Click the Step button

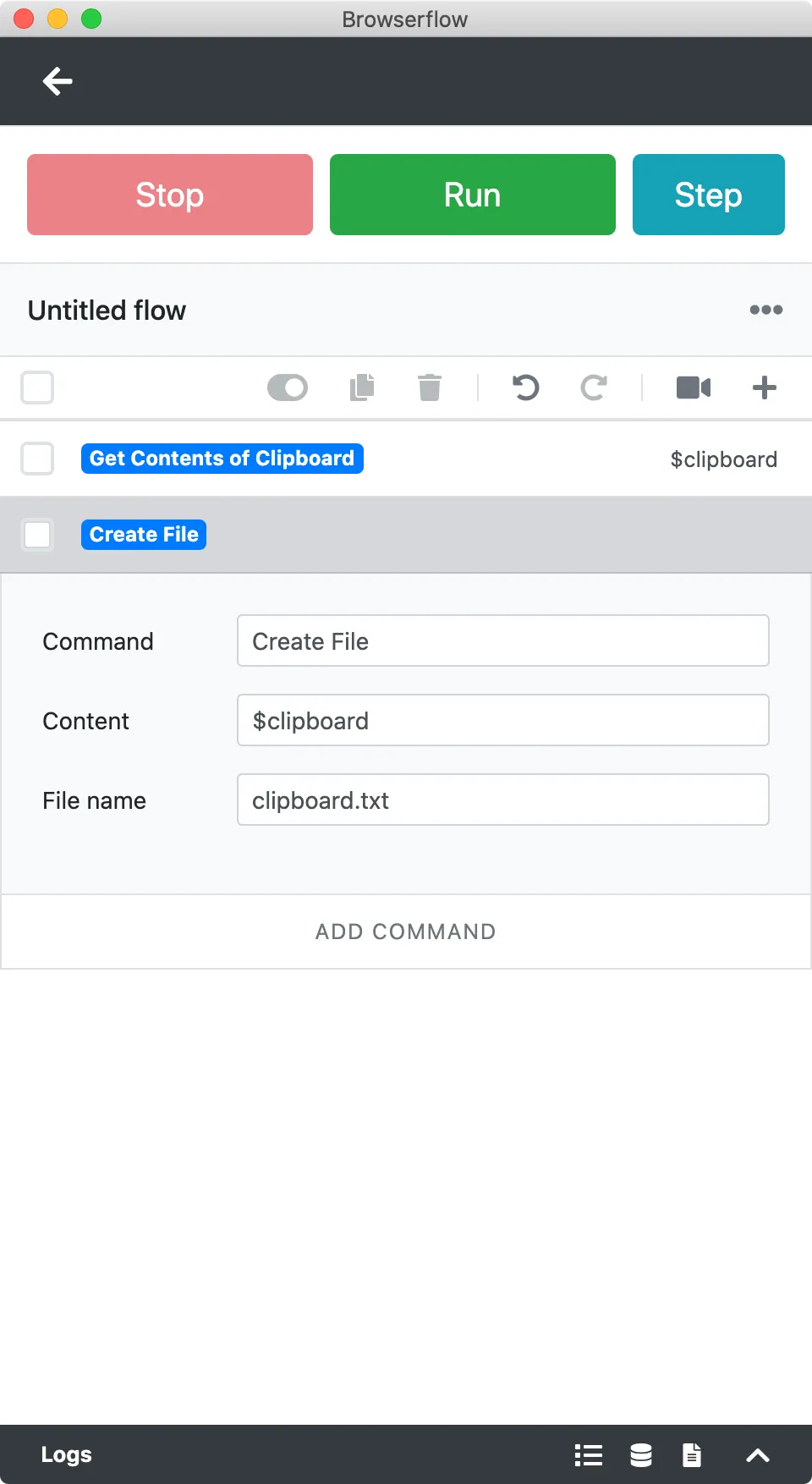709,195
